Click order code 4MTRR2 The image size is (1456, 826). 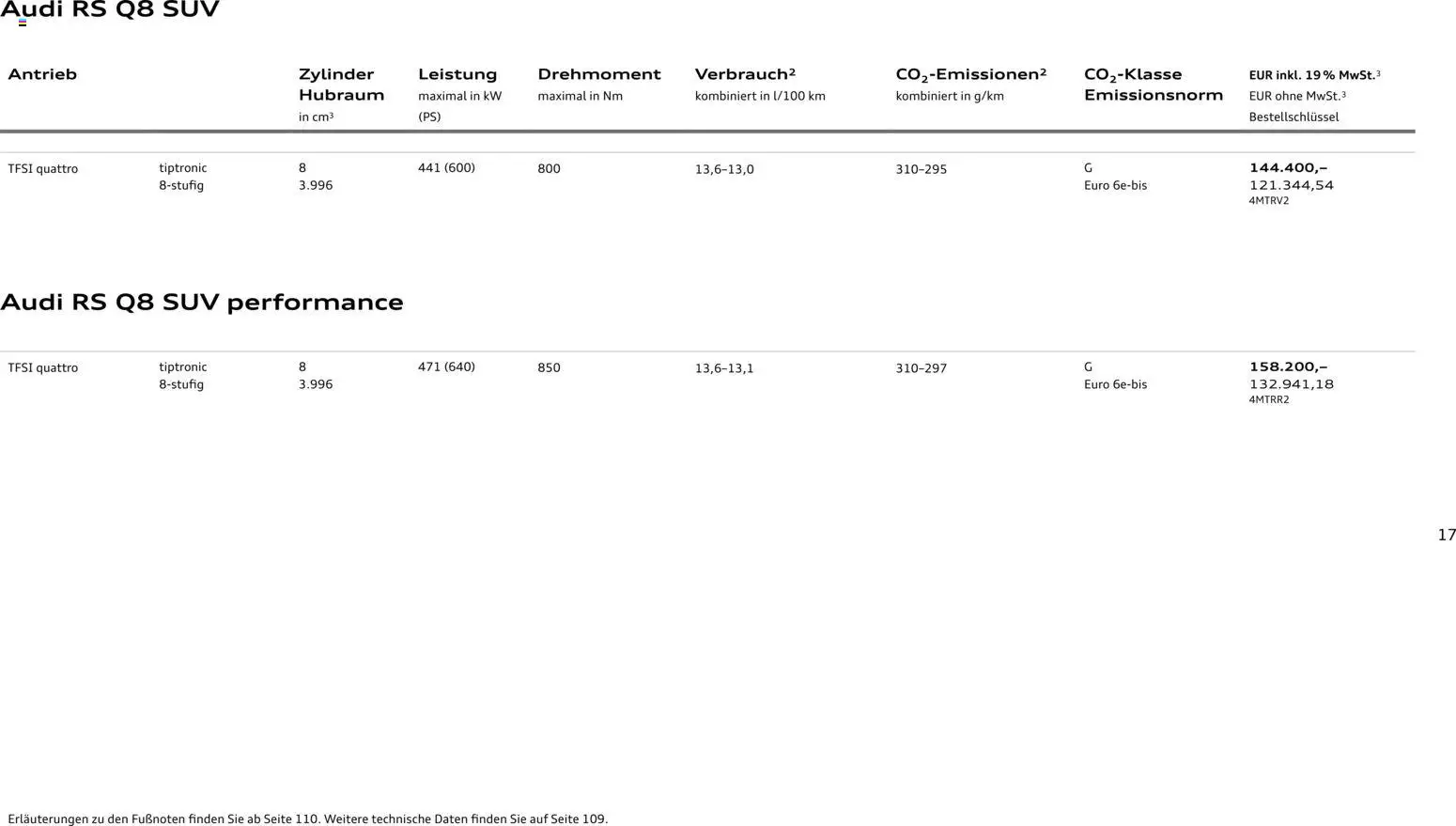(x=1268, y=400)
